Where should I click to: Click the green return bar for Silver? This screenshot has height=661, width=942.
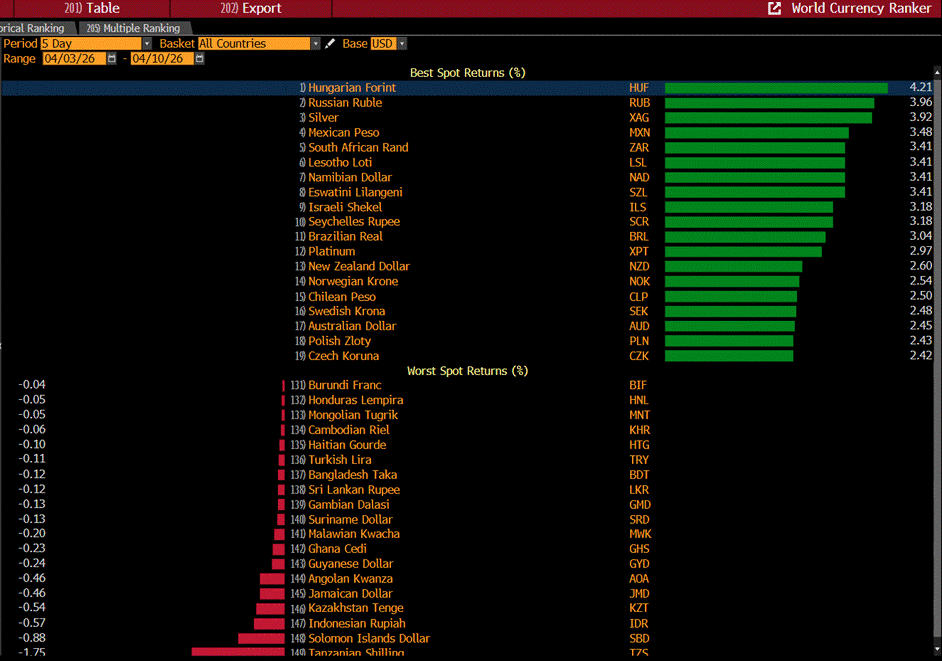(767, 118)
